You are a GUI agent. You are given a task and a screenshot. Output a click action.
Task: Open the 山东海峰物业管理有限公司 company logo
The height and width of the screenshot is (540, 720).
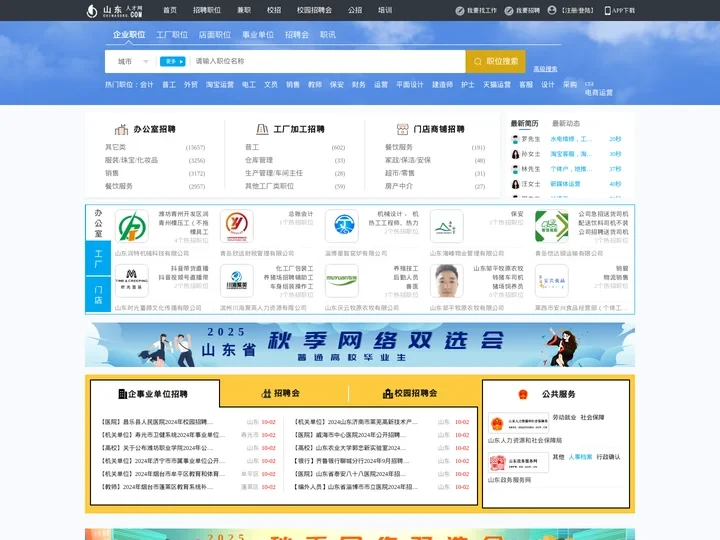(x=447, y=226)
